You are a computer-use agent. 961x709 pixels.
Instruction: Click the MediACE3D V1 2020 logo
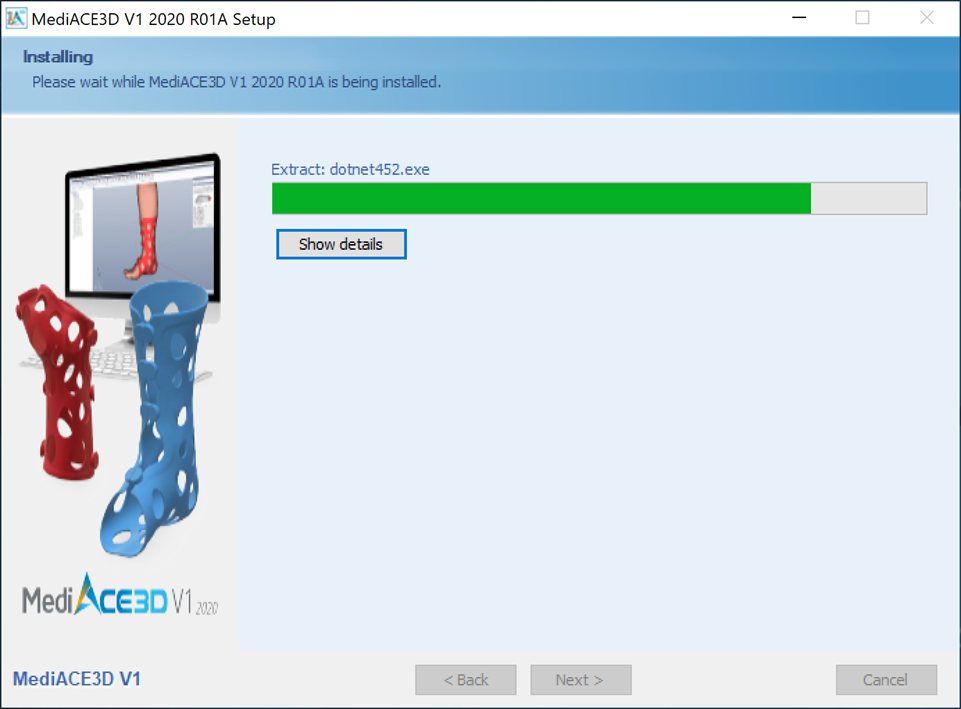click(x=120, y=595)
